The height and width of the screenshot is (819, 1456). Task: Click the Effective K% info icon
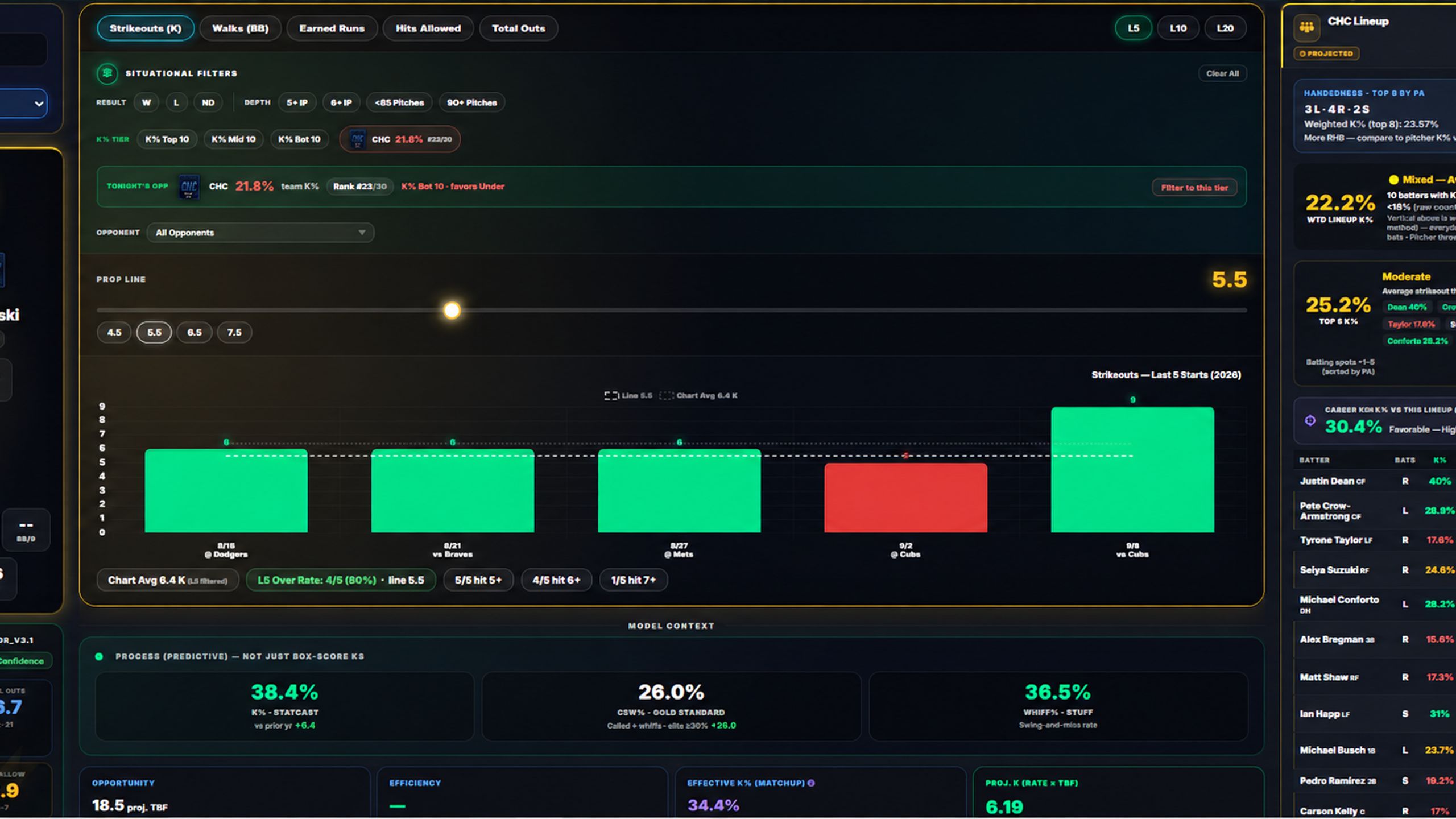(811, 783)
